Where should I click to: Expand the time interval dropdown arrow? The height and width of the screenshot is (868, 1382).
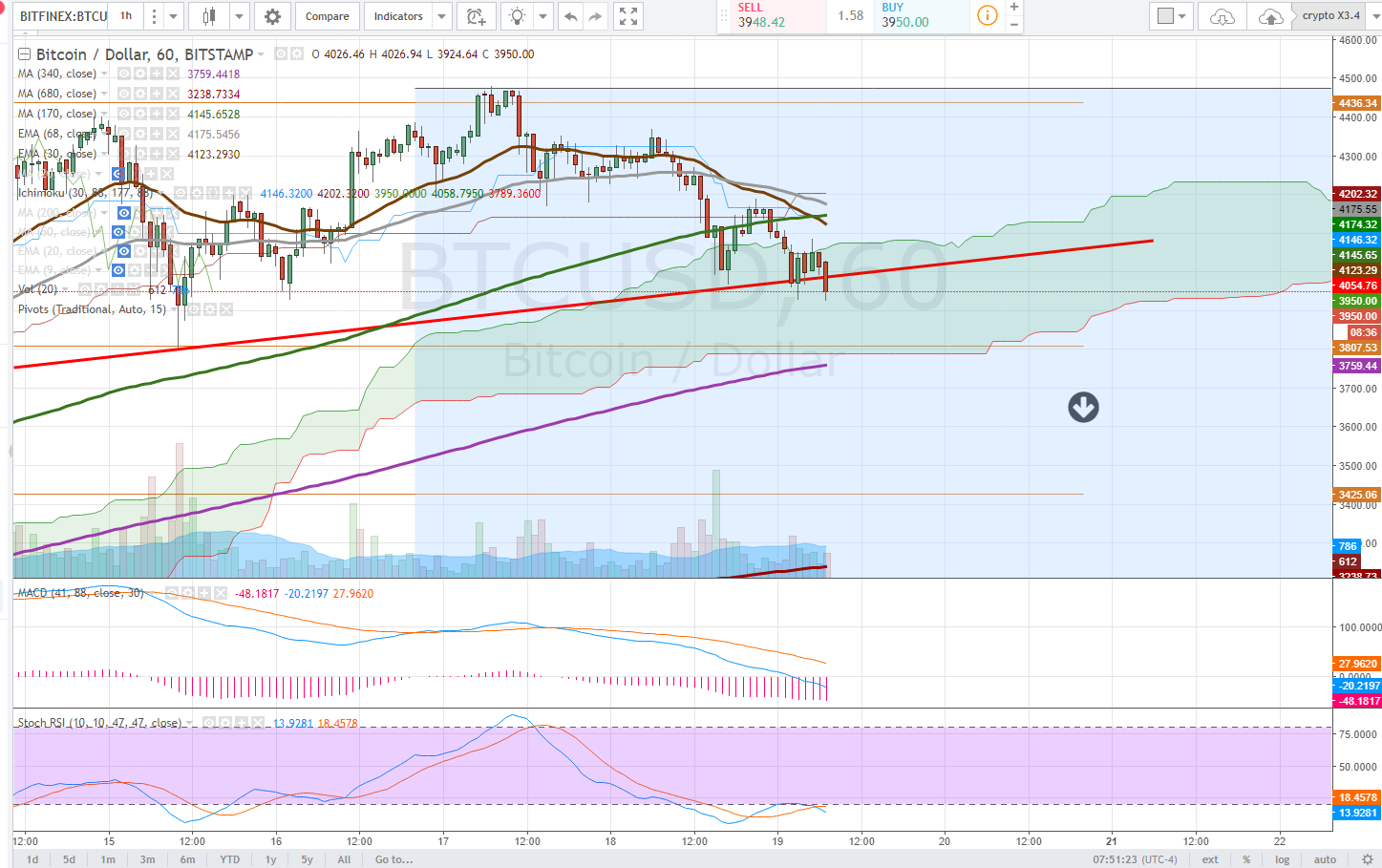point(173,16)
